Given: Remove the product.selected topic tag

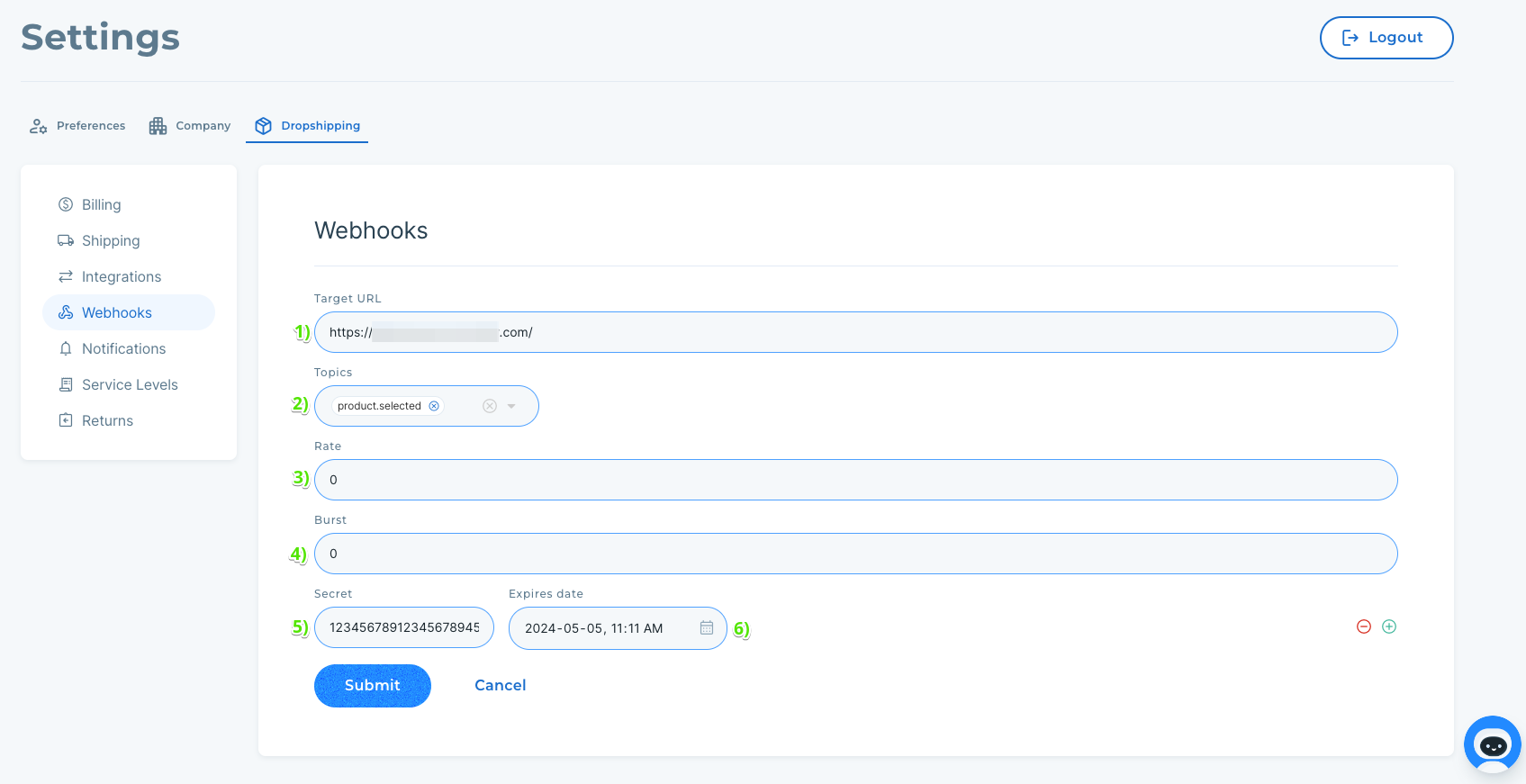Looking at the screenshot, I should [x=434, y=406].
